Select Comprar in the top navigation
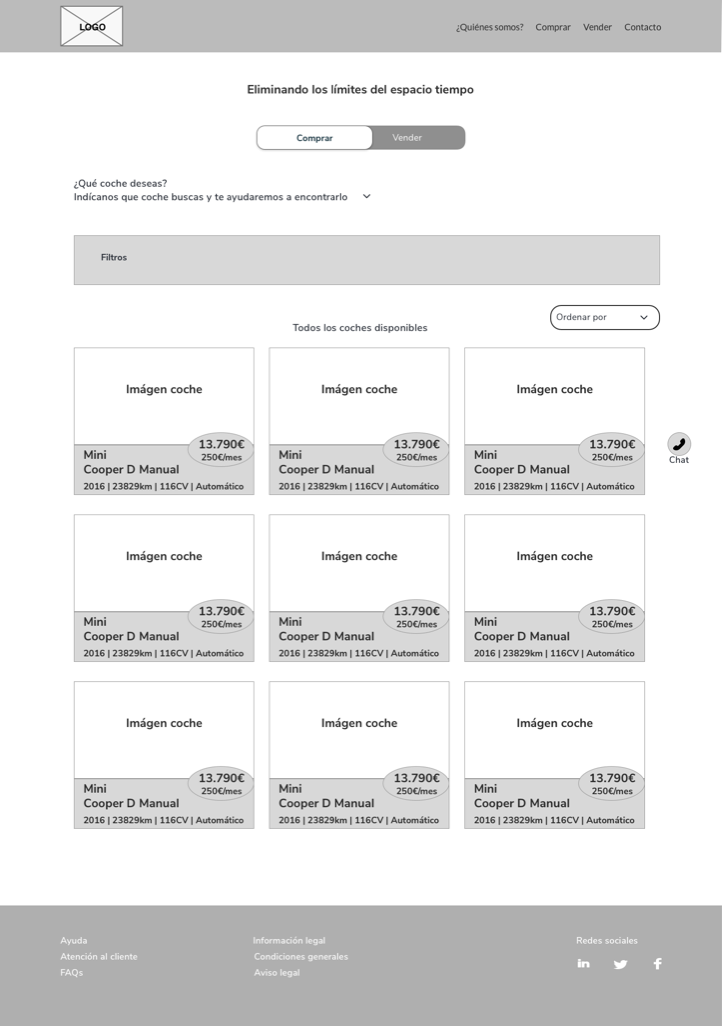Viewport: 722px width, 1026px height. [553, 27]
